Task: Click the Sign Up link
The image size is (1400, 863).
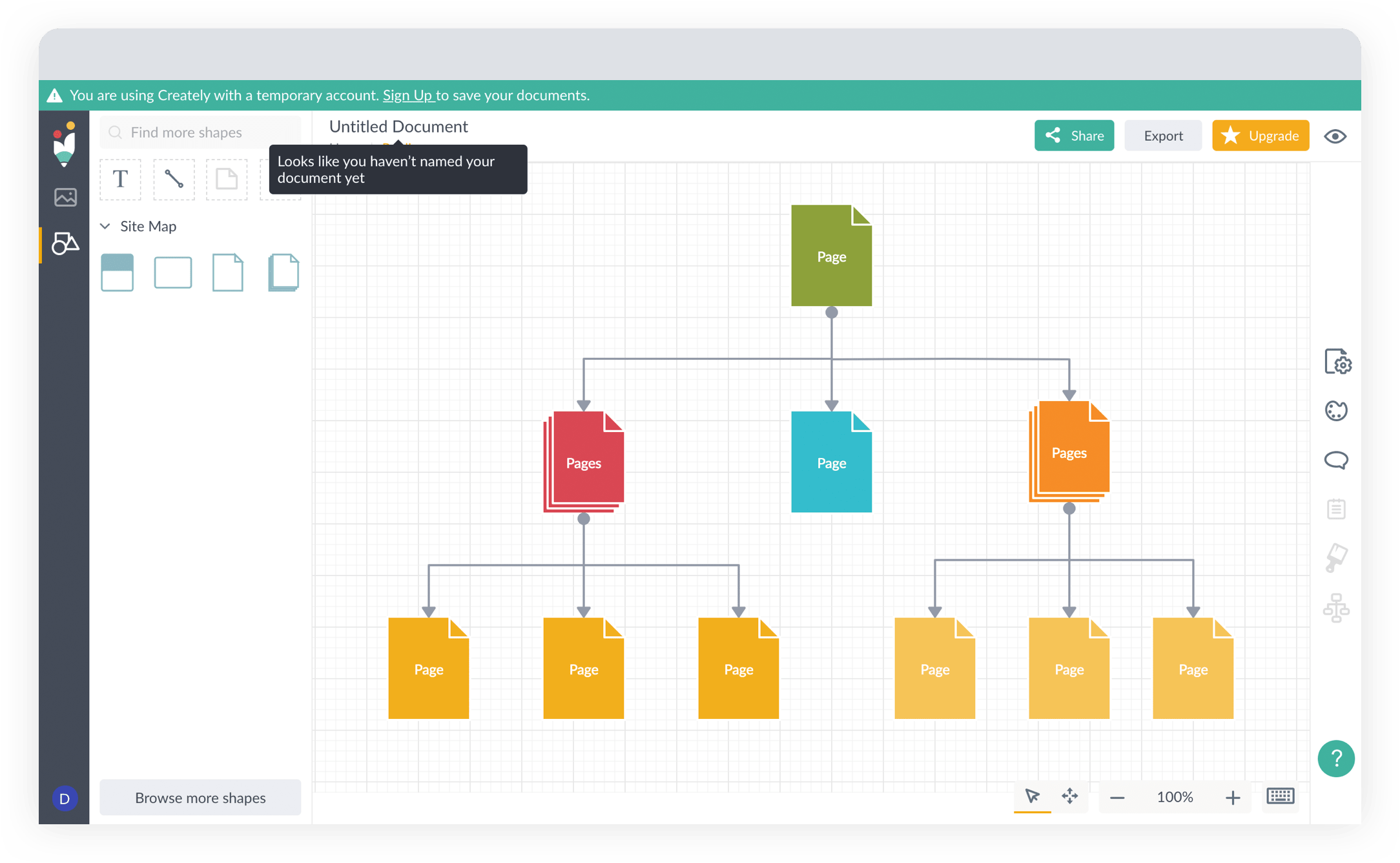Action: (407, 96)
